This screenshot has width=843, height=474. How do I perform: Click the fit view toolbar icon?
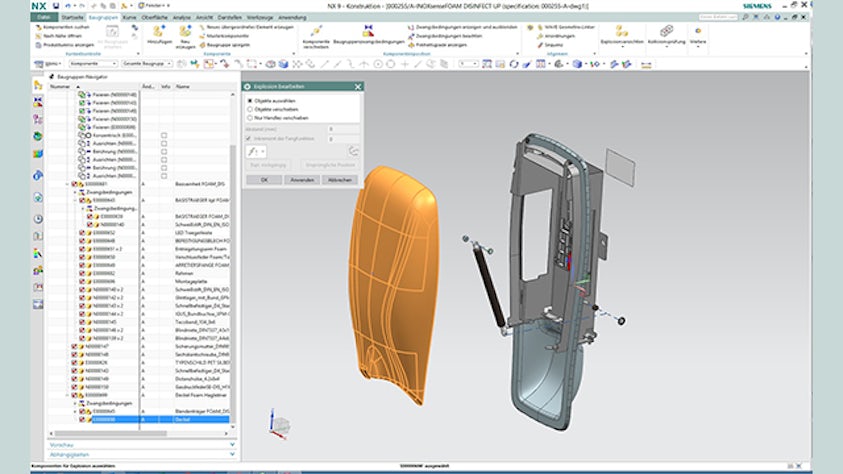487,64
